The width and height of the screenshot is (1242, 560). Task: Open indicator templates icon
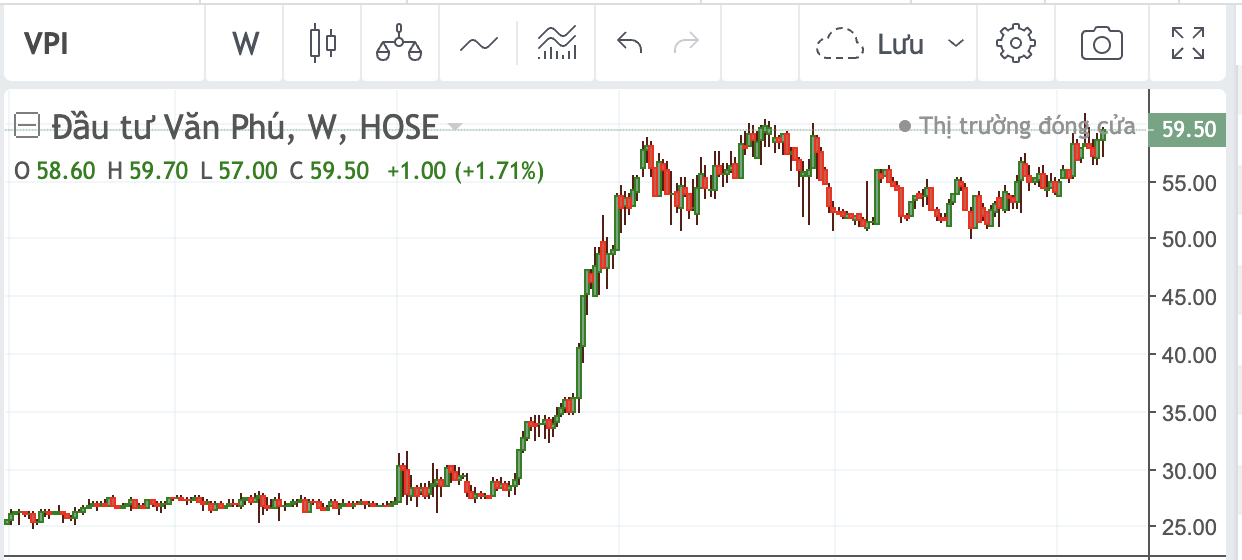[557, 44]
